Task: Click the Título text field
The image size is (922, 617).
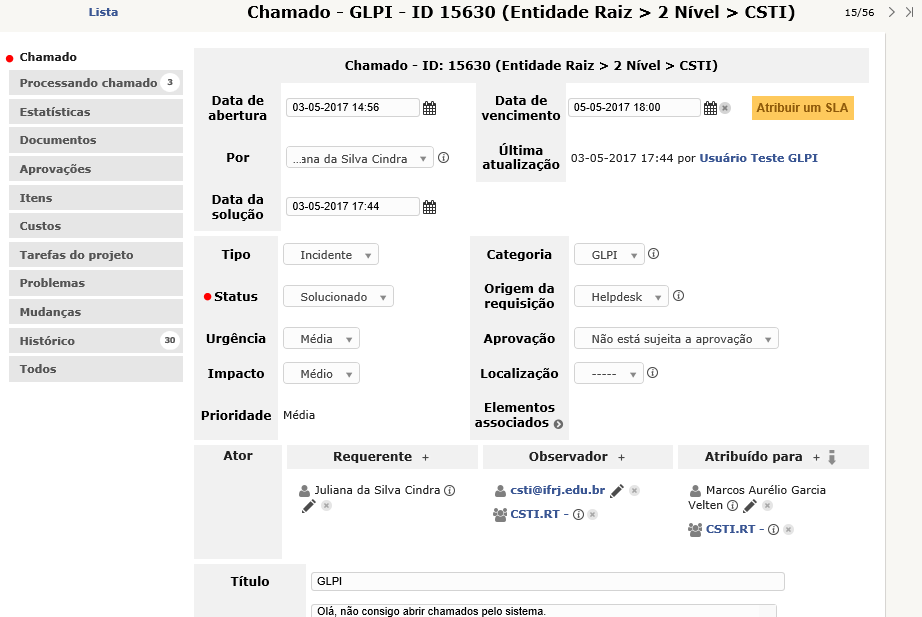Action: [x=547, y=581]
